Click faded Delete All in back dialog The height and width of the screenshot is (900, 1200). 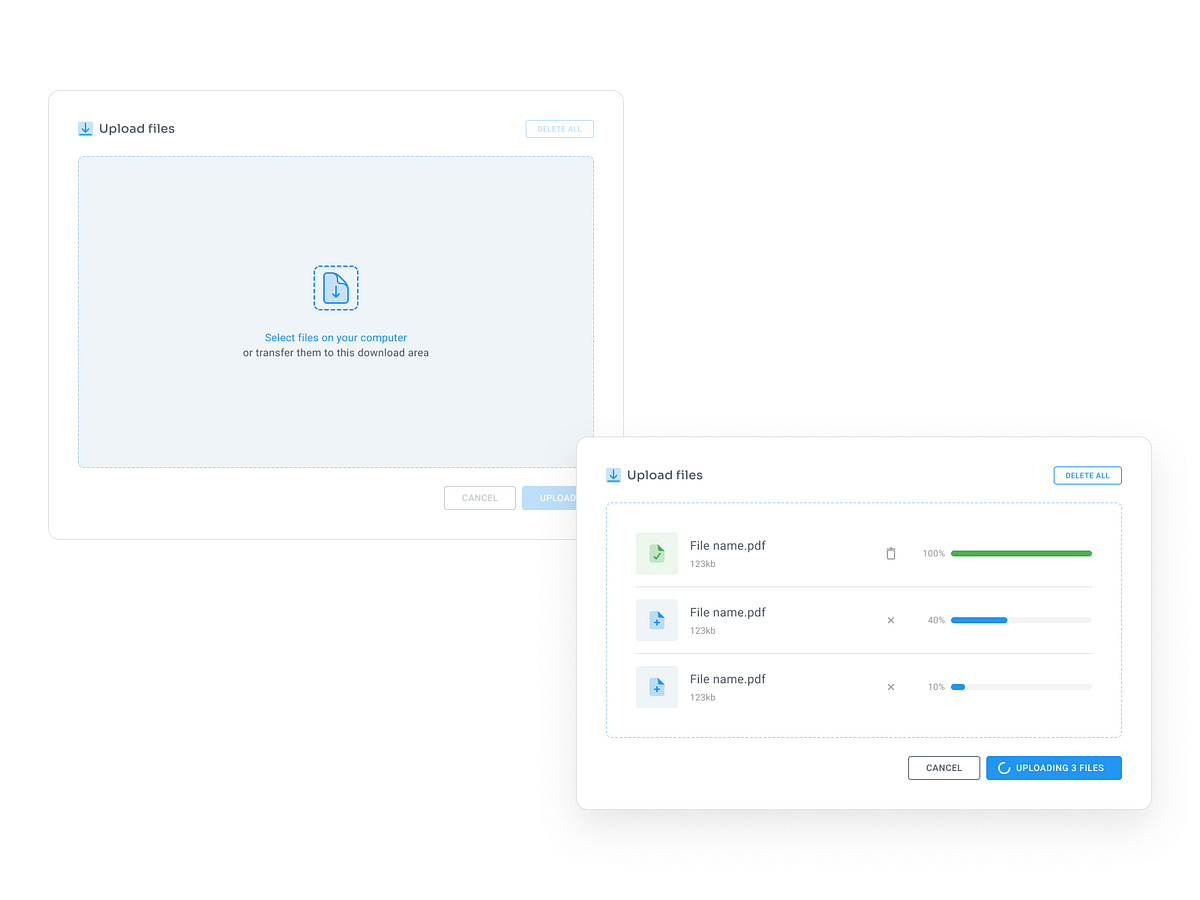click(x=560, y=129)
